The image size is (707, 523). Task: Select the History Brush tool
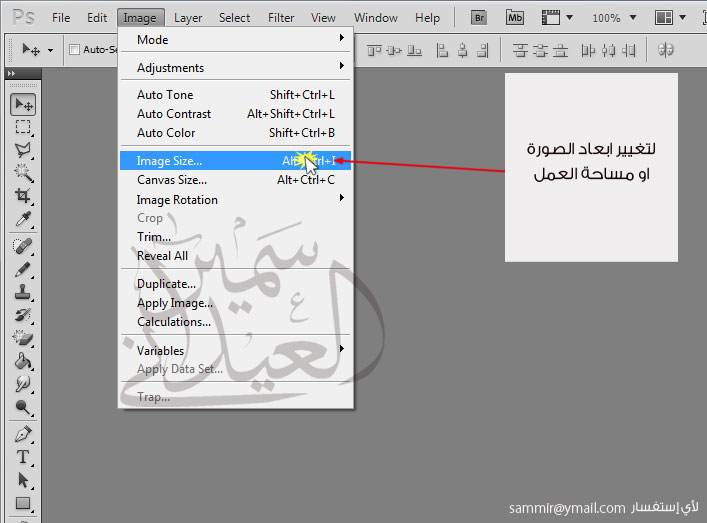click(x=23, y=315)
